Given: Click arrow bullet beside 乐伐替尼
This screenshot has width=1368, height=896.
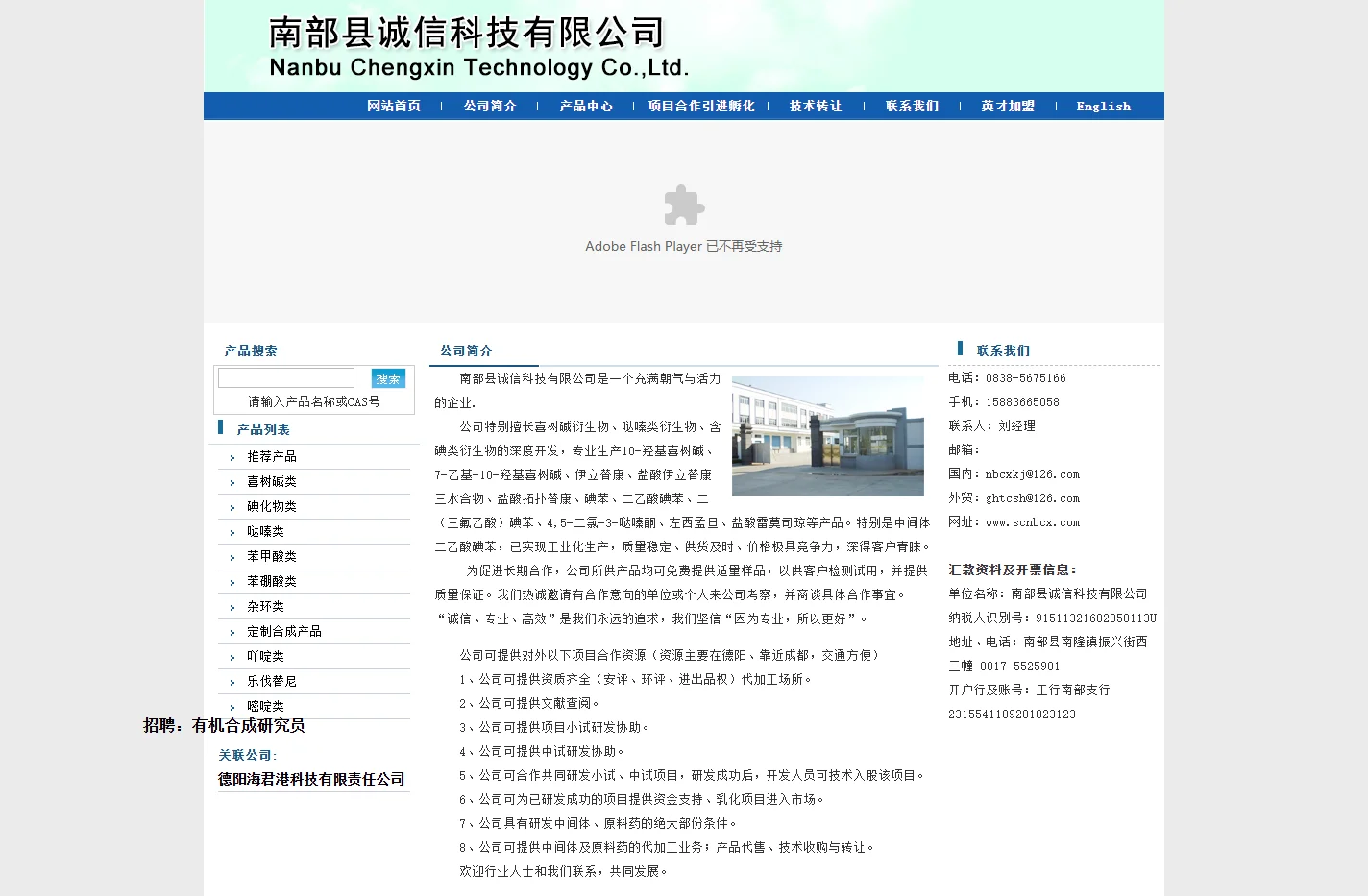Looking at the screenshot, I should [x=232, y=683].
